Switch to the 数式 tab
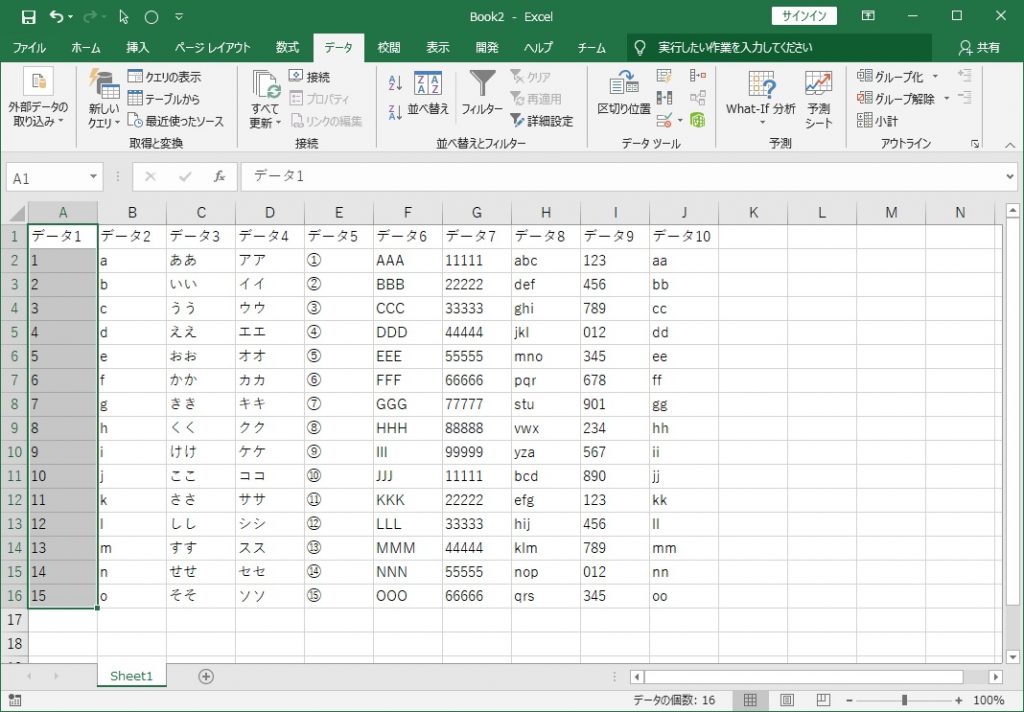Viewport: 1024px width, 712px height. coord(287,48)
